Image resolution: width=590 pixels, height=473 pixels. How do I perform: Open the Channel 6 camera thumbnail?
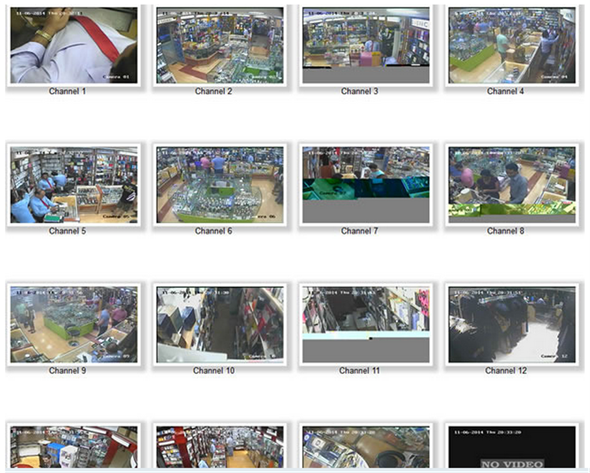coord(220,185)
